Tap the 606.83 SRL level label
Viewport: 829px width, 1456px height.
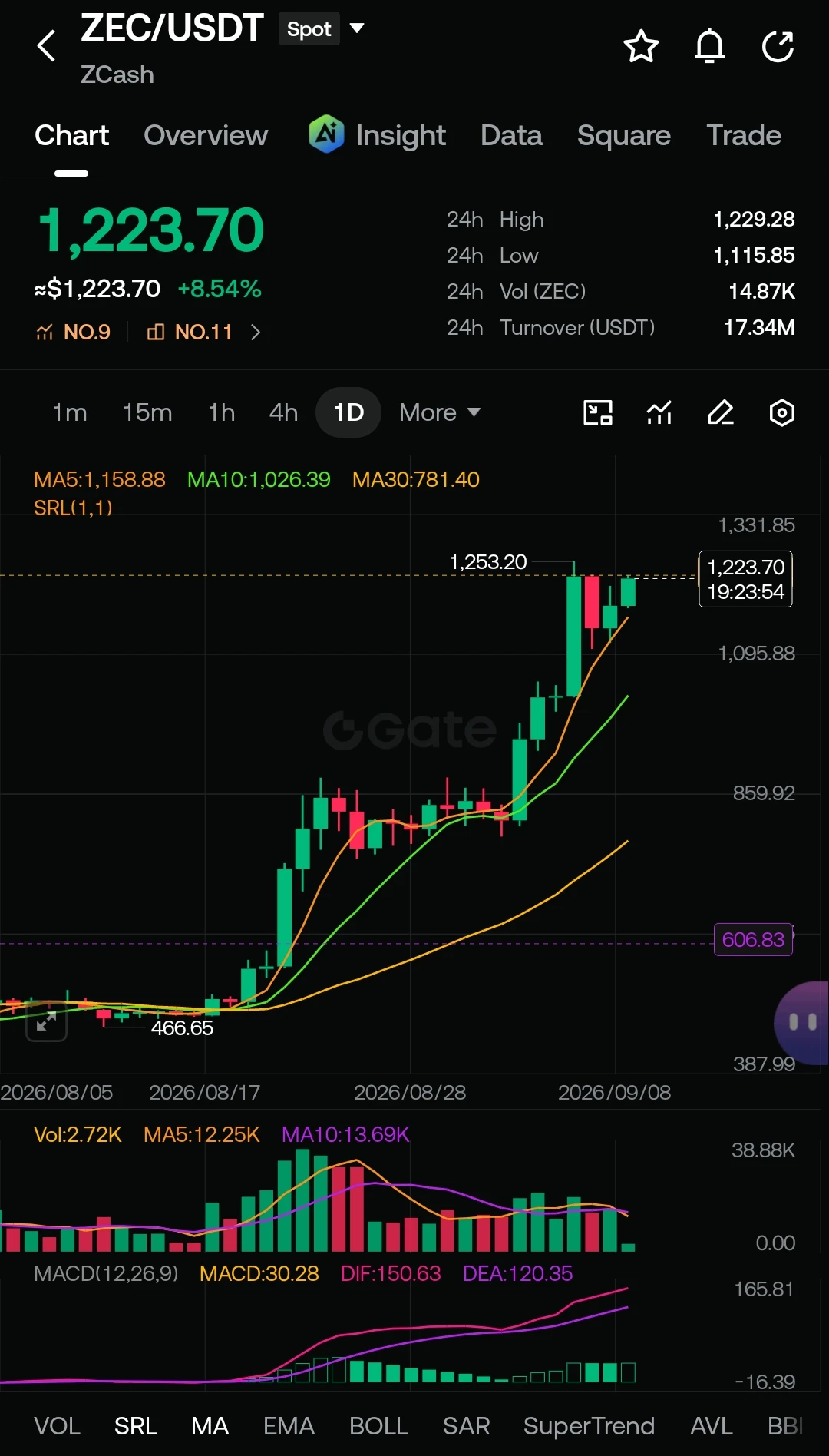[x=753, y=939]
